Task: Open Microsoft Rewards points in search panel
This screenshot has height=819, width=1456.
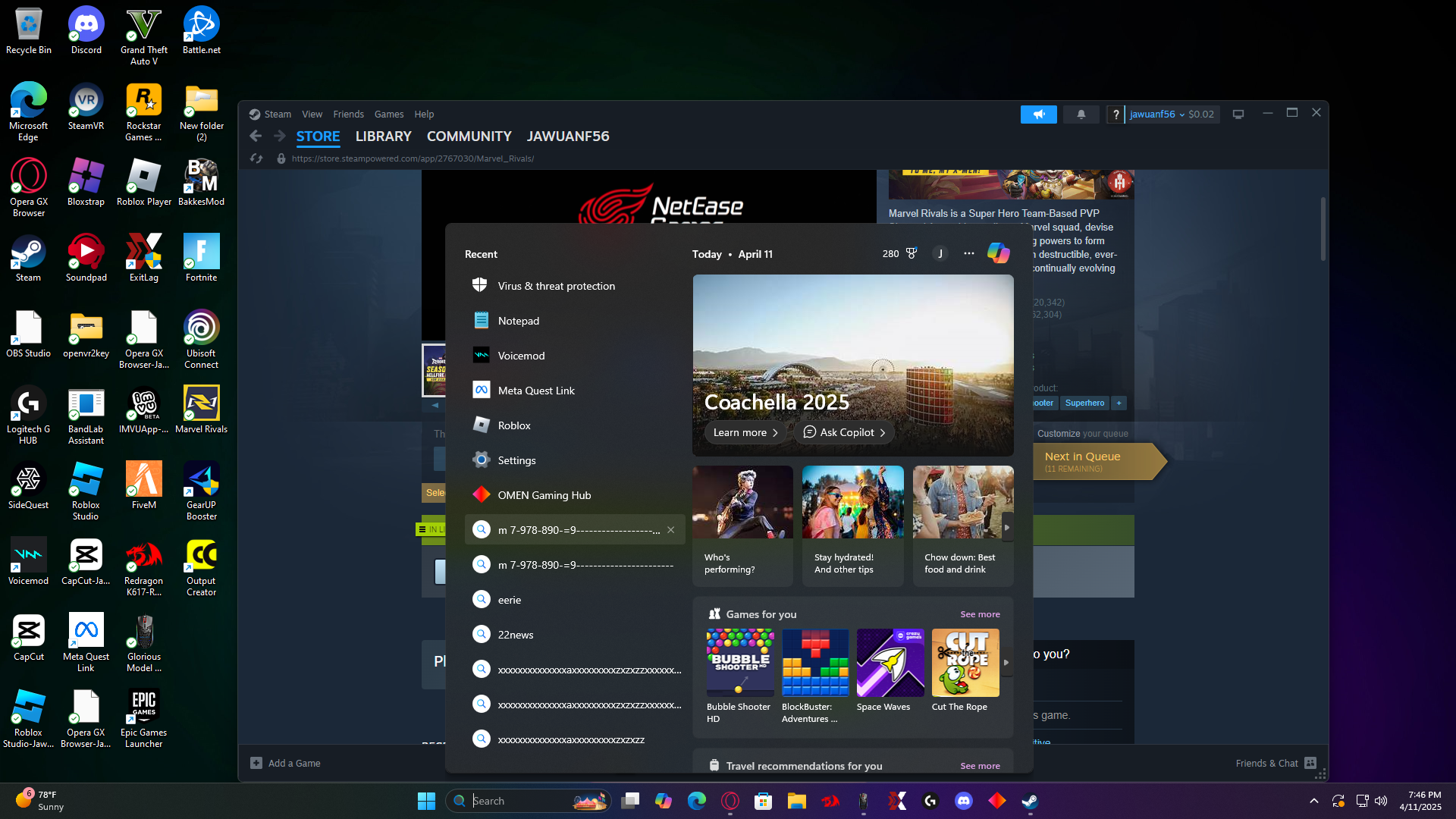Action: (900, 253)
